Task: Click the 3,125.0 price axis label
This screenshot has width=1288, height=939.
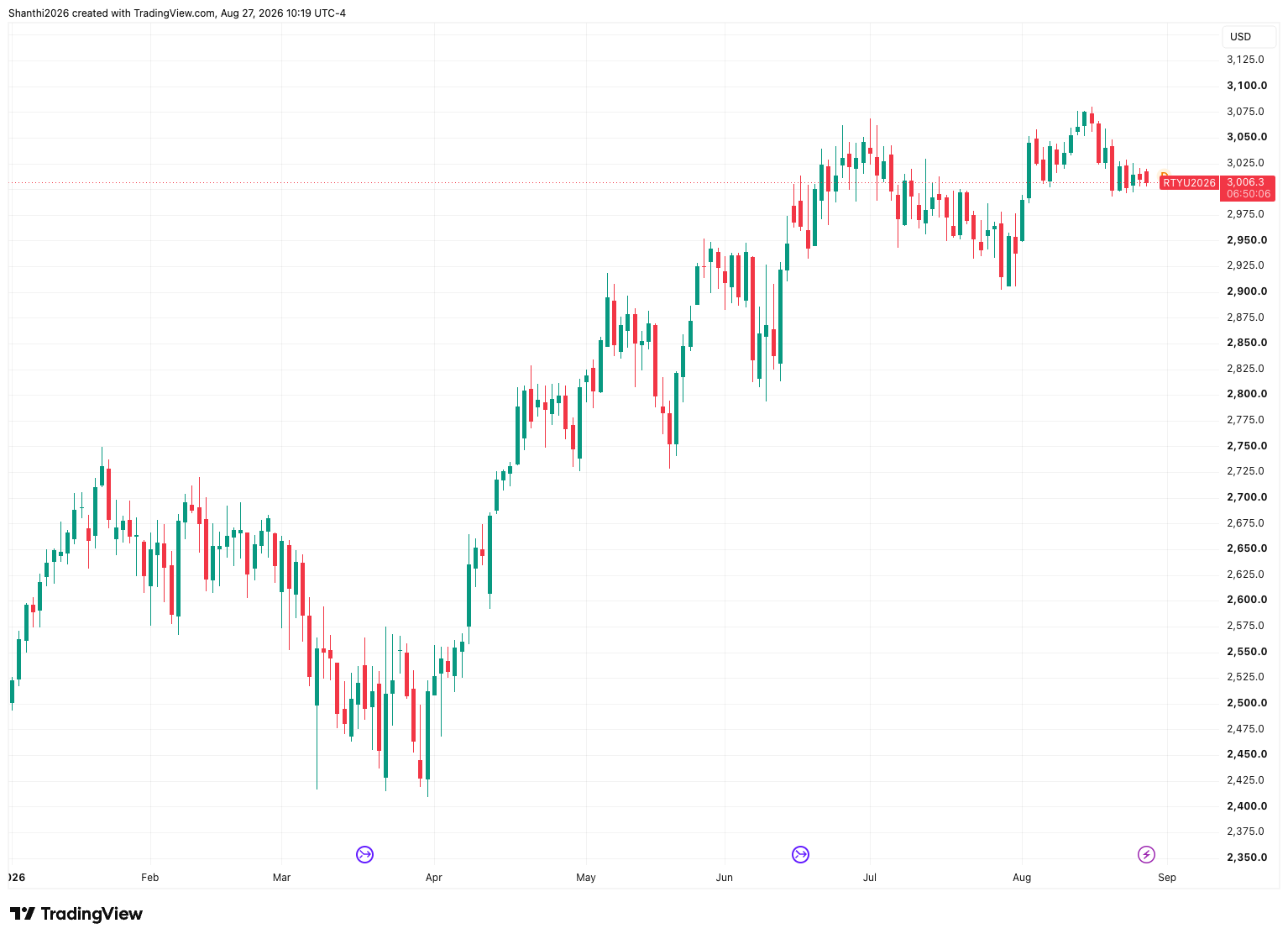Action: [x=1246, y=60]
